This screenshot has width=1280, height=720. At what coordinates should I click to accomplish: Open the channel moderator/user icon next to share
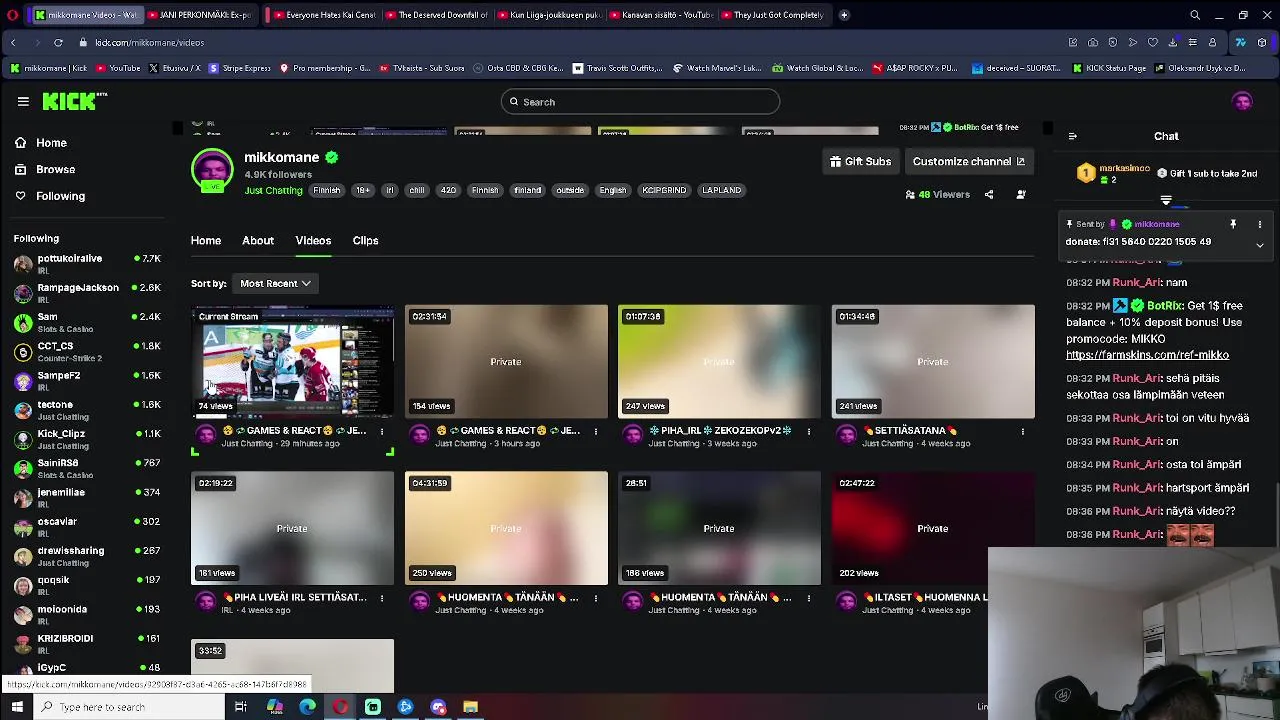[1021, 194]
